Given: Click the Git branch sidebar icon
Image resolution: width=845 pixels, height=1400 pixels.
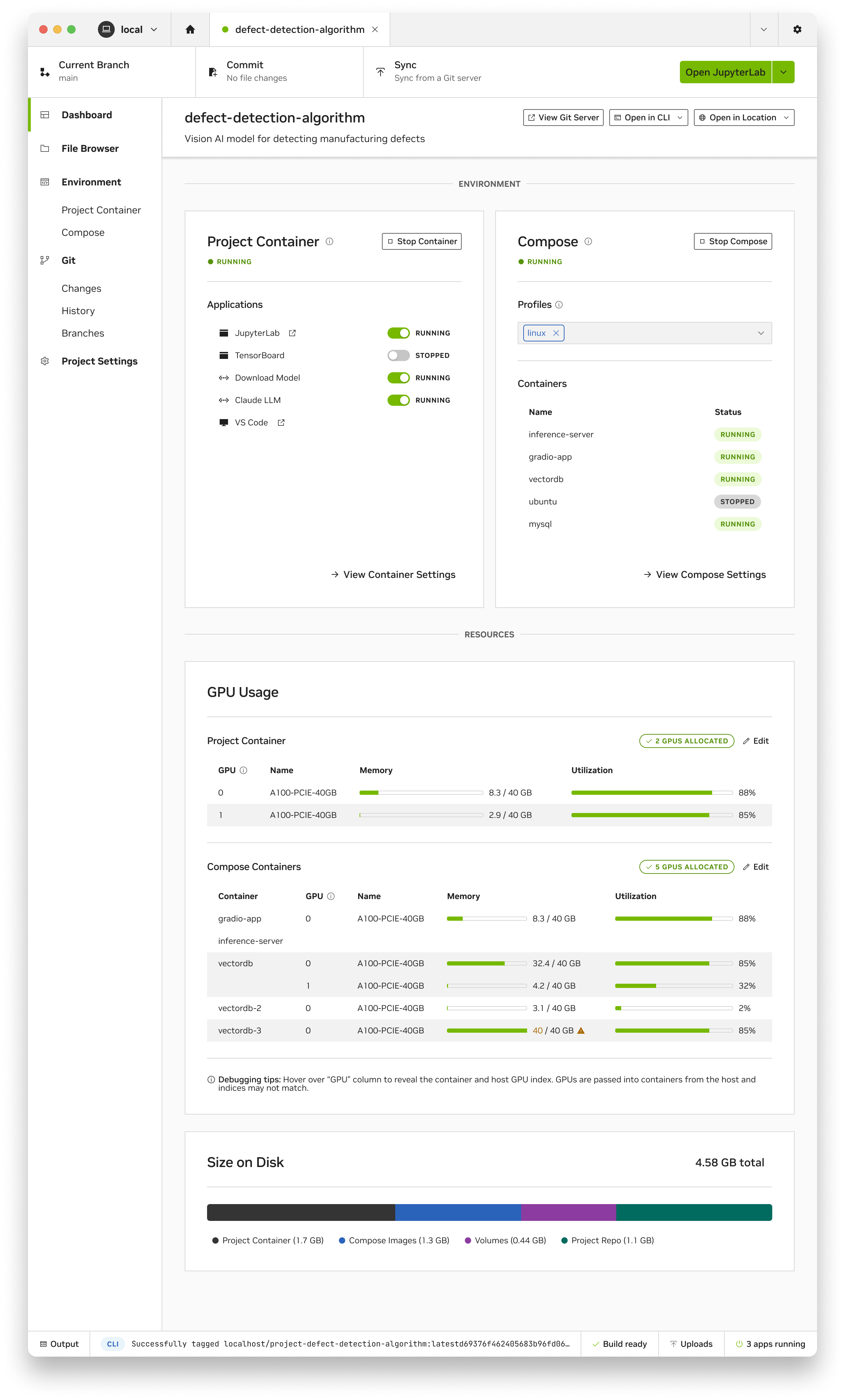Looking at the screenshot, I should tap(45, 260).
